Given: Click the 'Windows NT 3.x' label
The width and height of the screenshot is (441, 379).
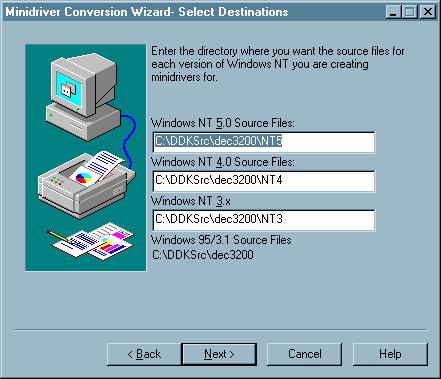Looking at the screenshot, I should point(191,201).
